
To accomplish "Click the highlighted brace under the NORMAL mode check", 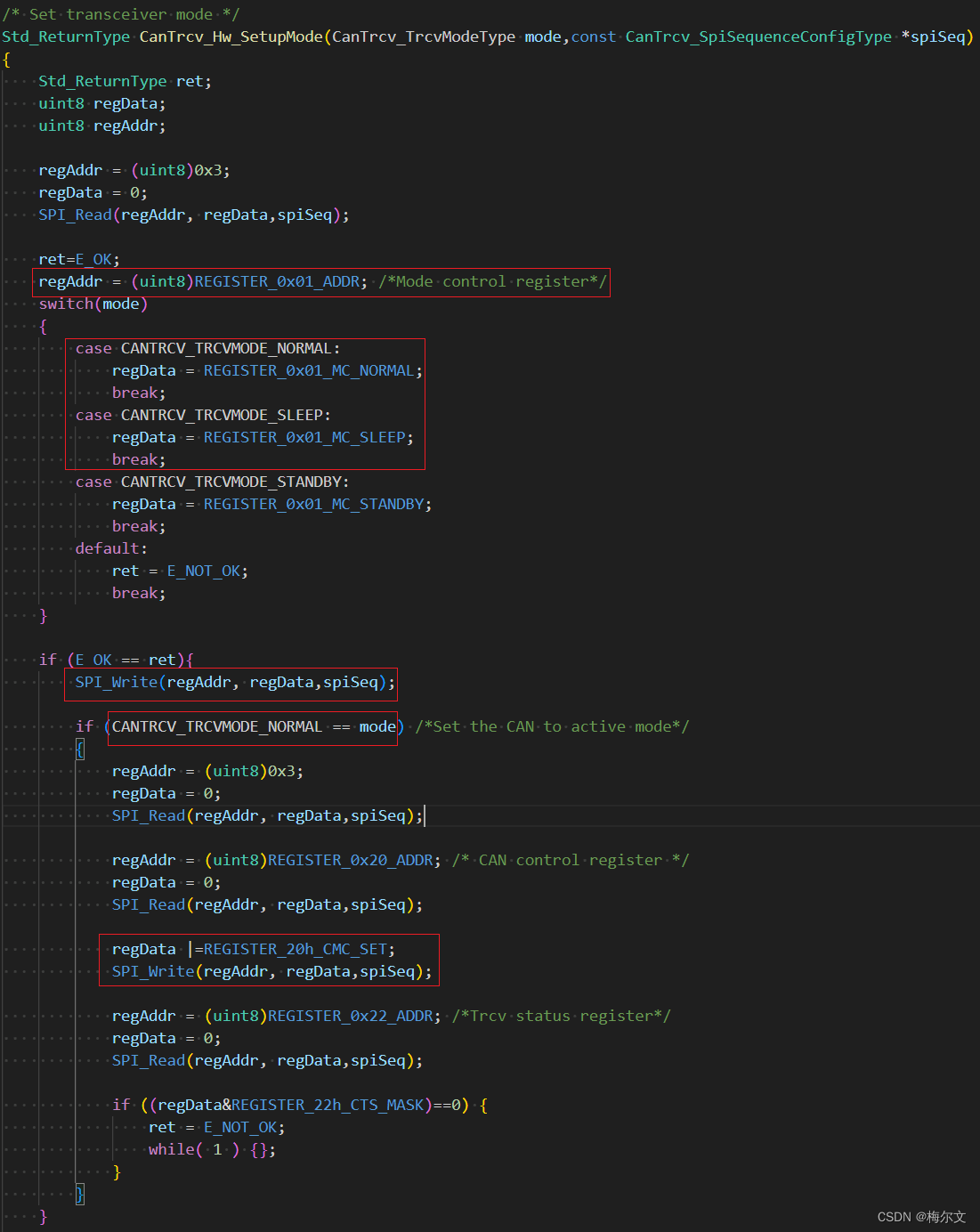I will [79, 750].
